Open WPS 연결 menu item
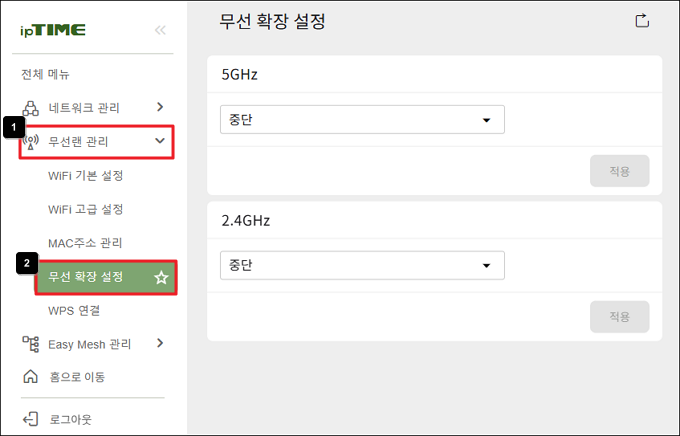Viewport: 680px width, 436px height. (74, 311)
